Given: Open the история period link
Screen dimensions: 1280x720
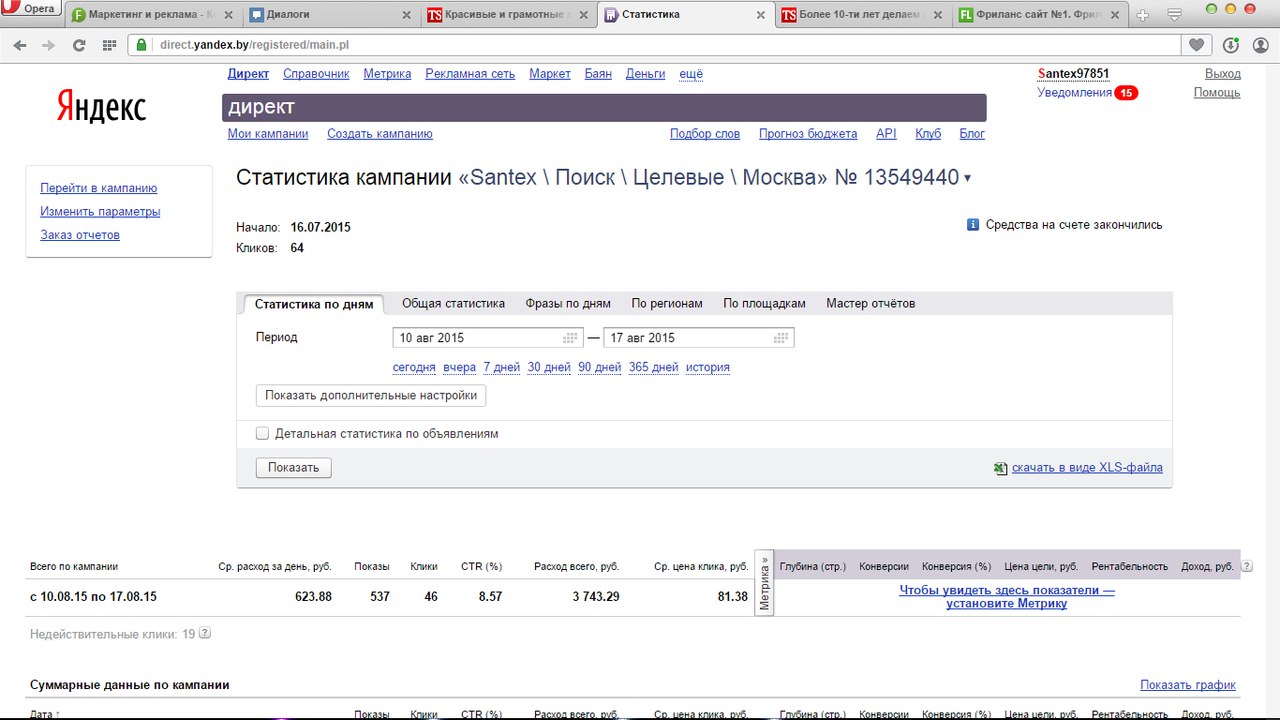Looking at the screenshot, I should pos(708,367).
